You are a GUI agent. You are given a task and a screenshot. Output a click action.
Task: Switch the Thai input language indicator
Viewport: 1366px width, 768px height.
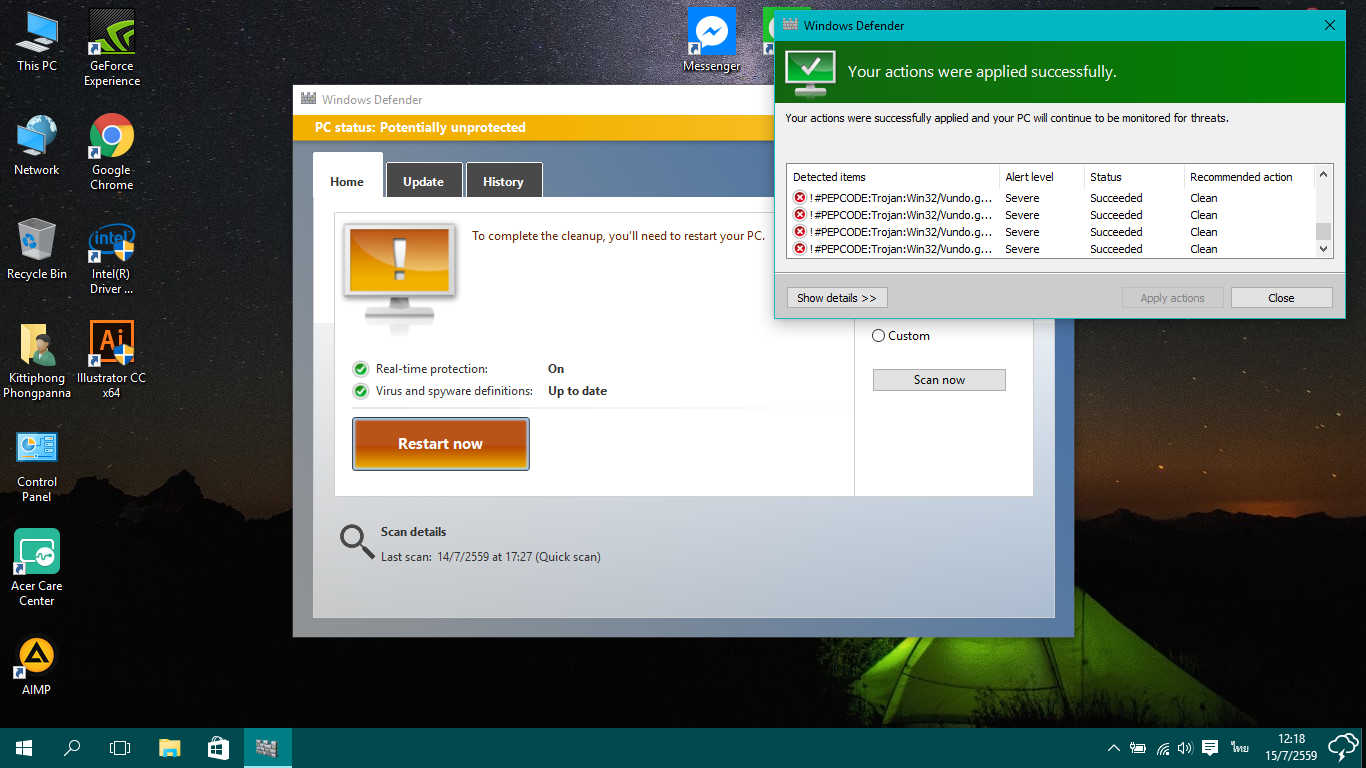point(1240,748)
